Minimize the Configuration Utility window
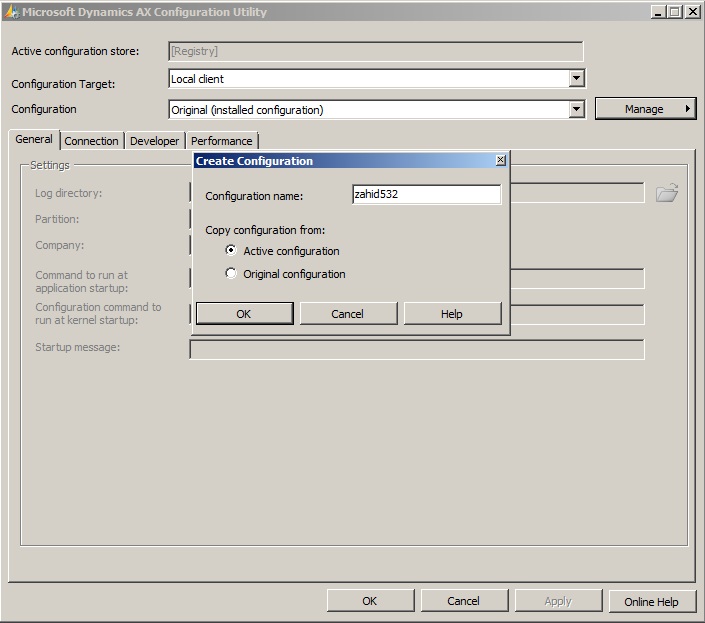The width and height of the screenshot is (705, 623). click(x=658, y=12)
